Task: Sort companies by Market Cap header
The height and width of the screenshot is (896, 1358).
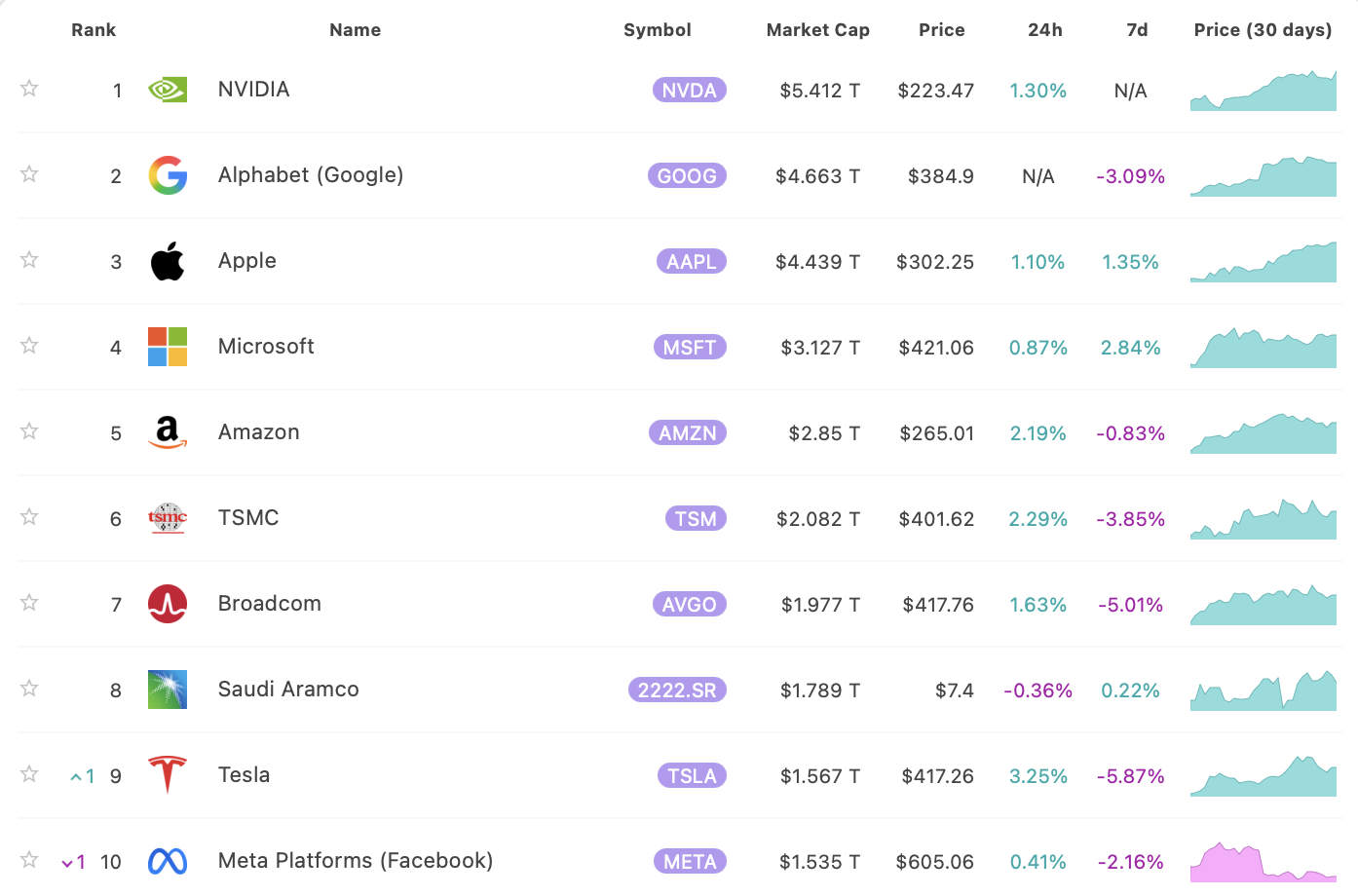Action: point(818,30)
